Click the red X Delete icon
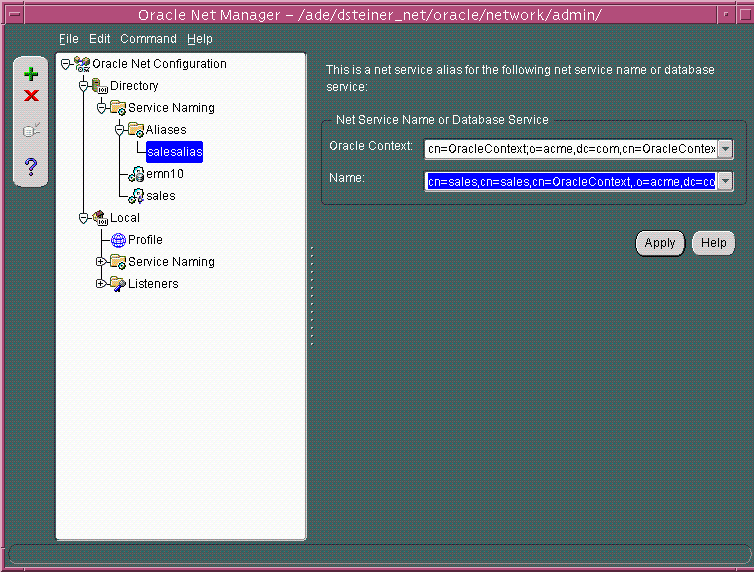Image resolution: width=754 pixels, height=572 pixels. [x=31, y=96]
